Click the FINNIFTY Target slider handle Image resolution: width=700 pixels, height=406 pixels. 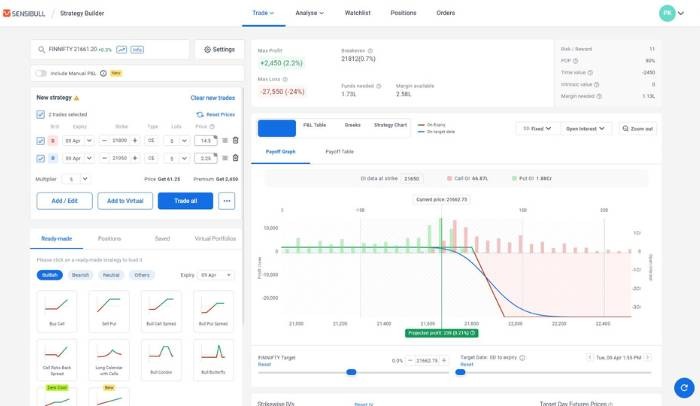(350, 372)
